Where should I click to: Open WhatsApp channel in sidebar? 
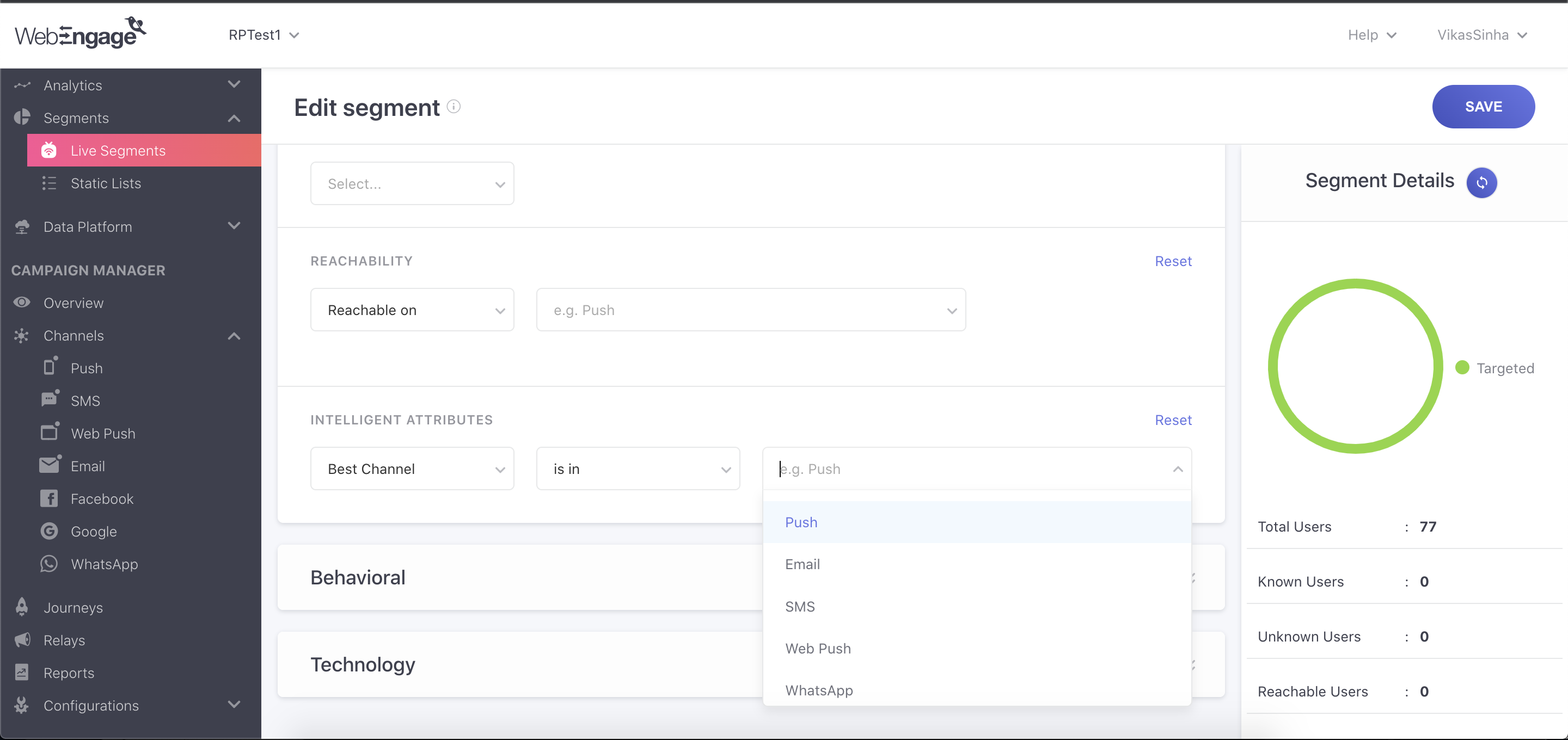click(x=103, y=564)
